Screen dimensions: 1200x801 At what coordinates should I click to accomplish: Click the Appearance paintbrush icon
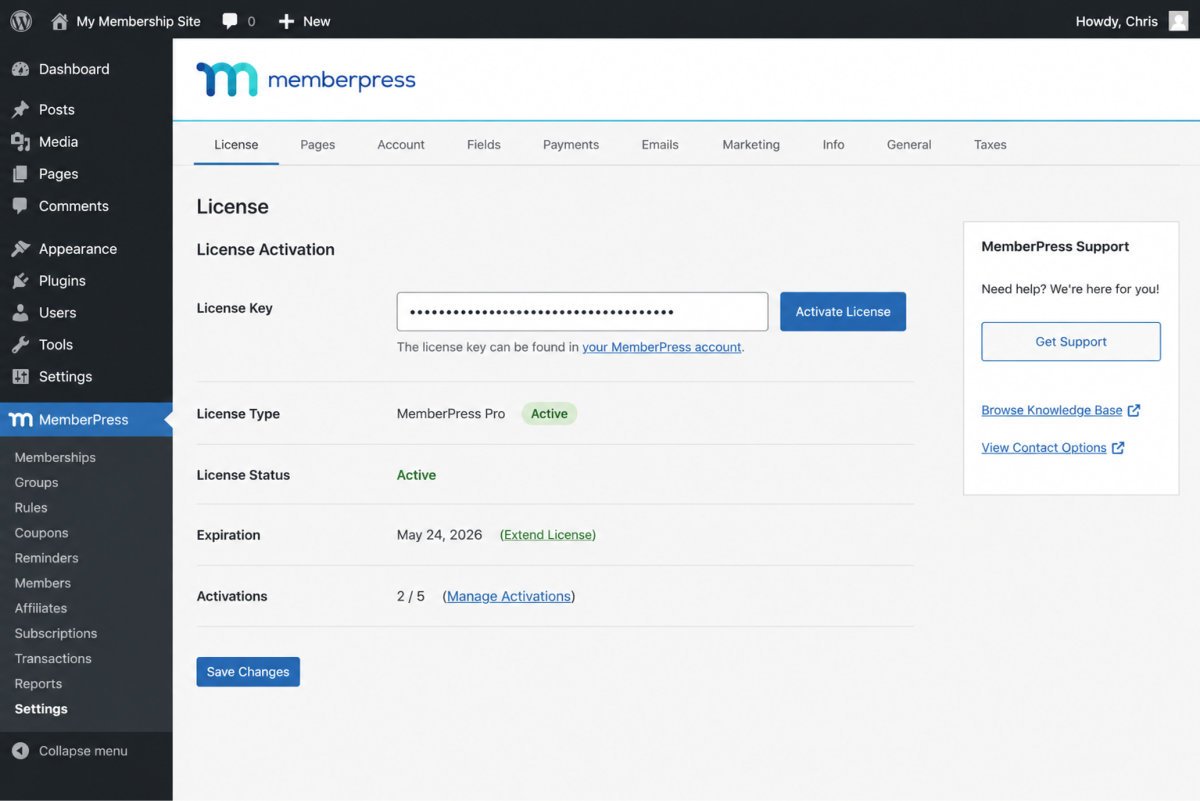click(20, 249)
